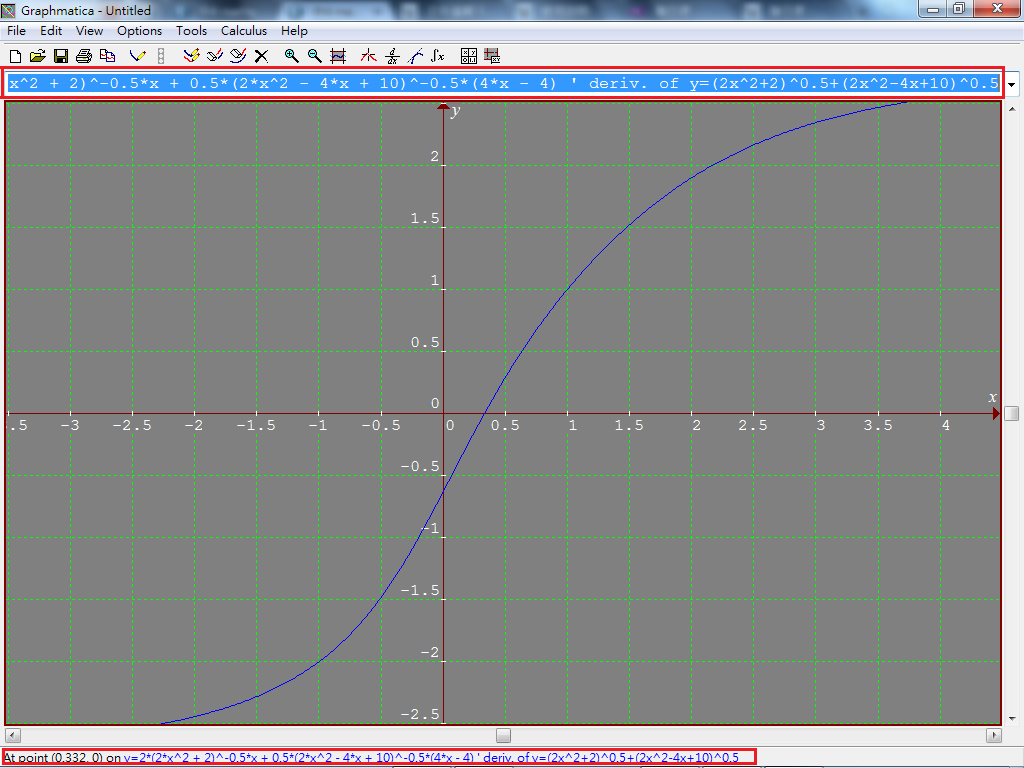This screenshot has width=1024, height=768.
Task: Click the Zoom In magnifier icon
Action: coord(291,56)
